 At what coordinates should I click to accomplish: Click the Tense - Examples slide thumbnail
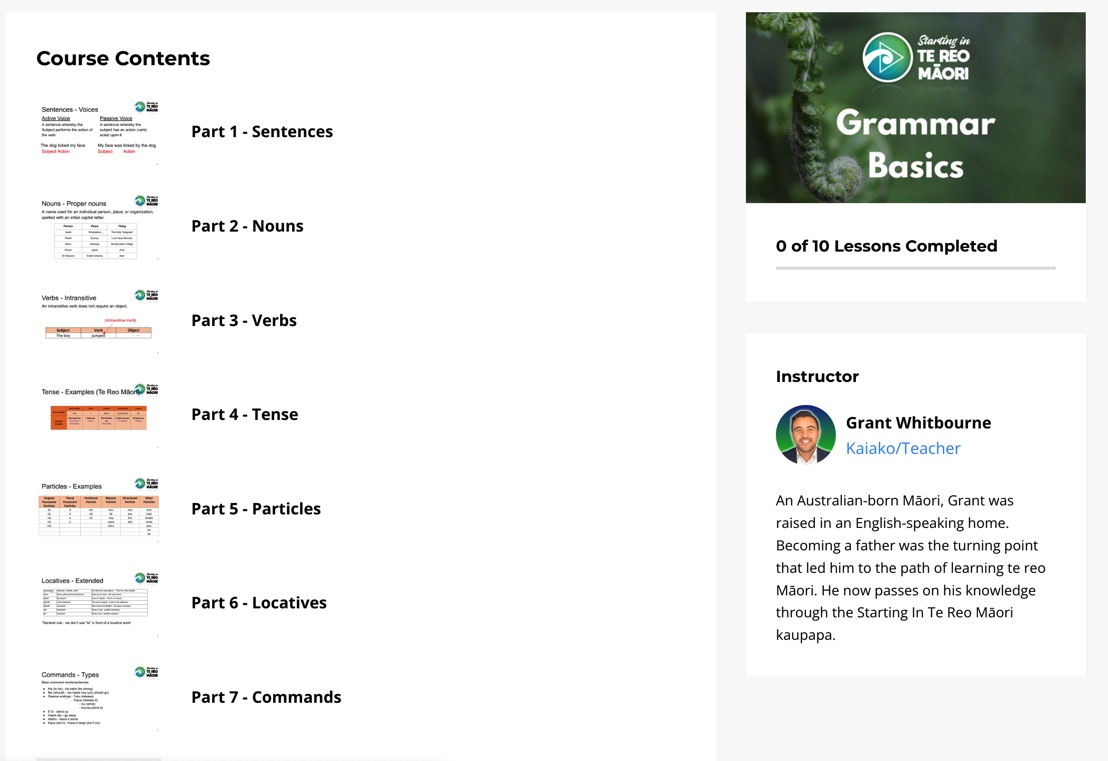coord(99,415)
